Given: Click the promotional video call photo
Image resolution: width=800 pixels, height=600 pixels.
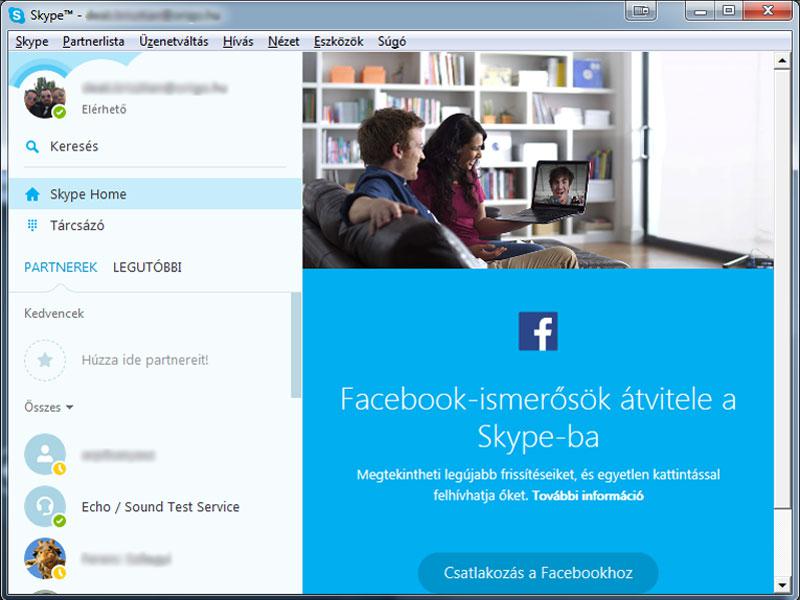Looking at the screenshot, I should (x=538, y=160).
